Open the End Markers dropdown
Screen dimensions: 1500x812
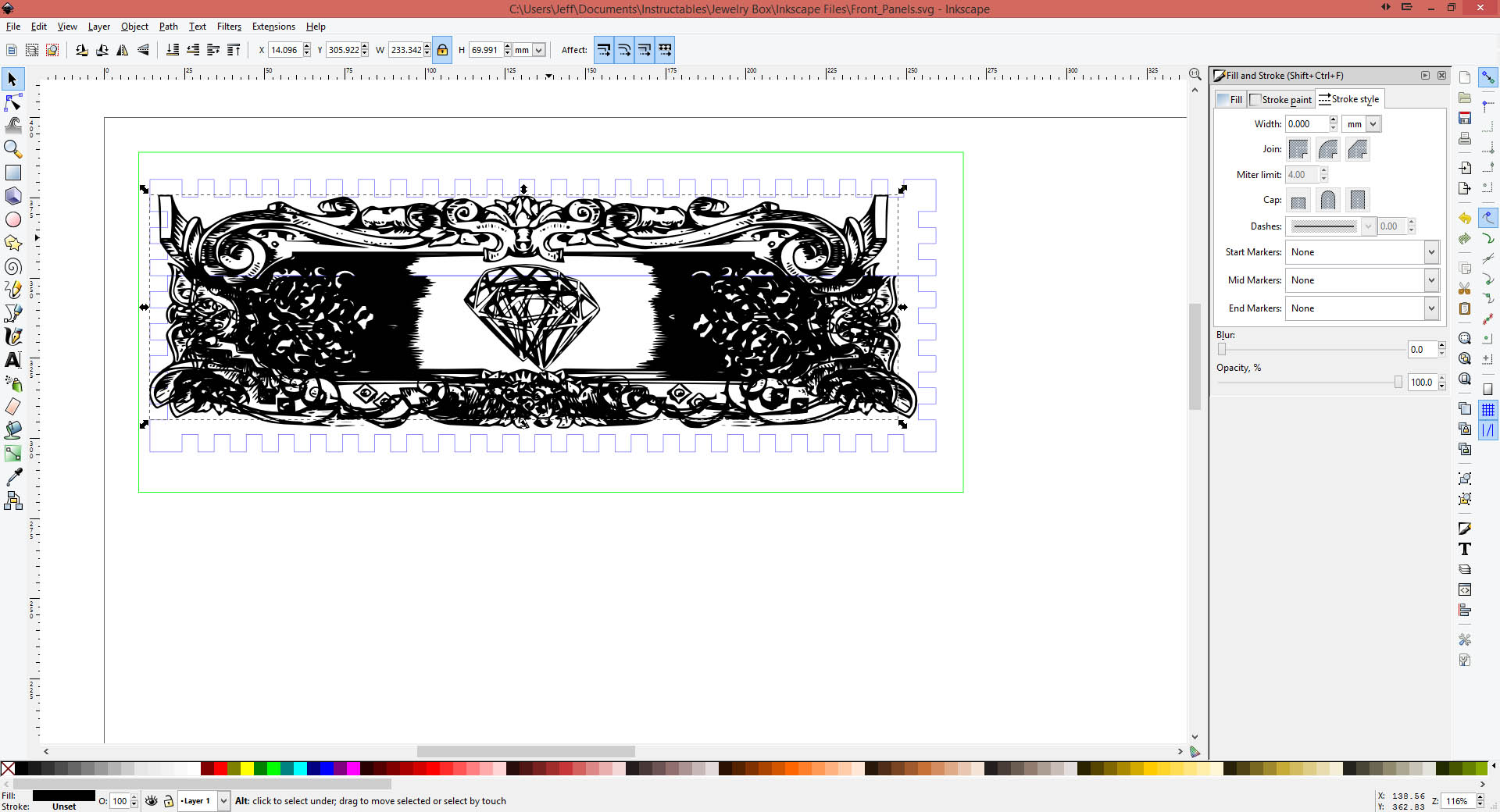pos(1362,308)
